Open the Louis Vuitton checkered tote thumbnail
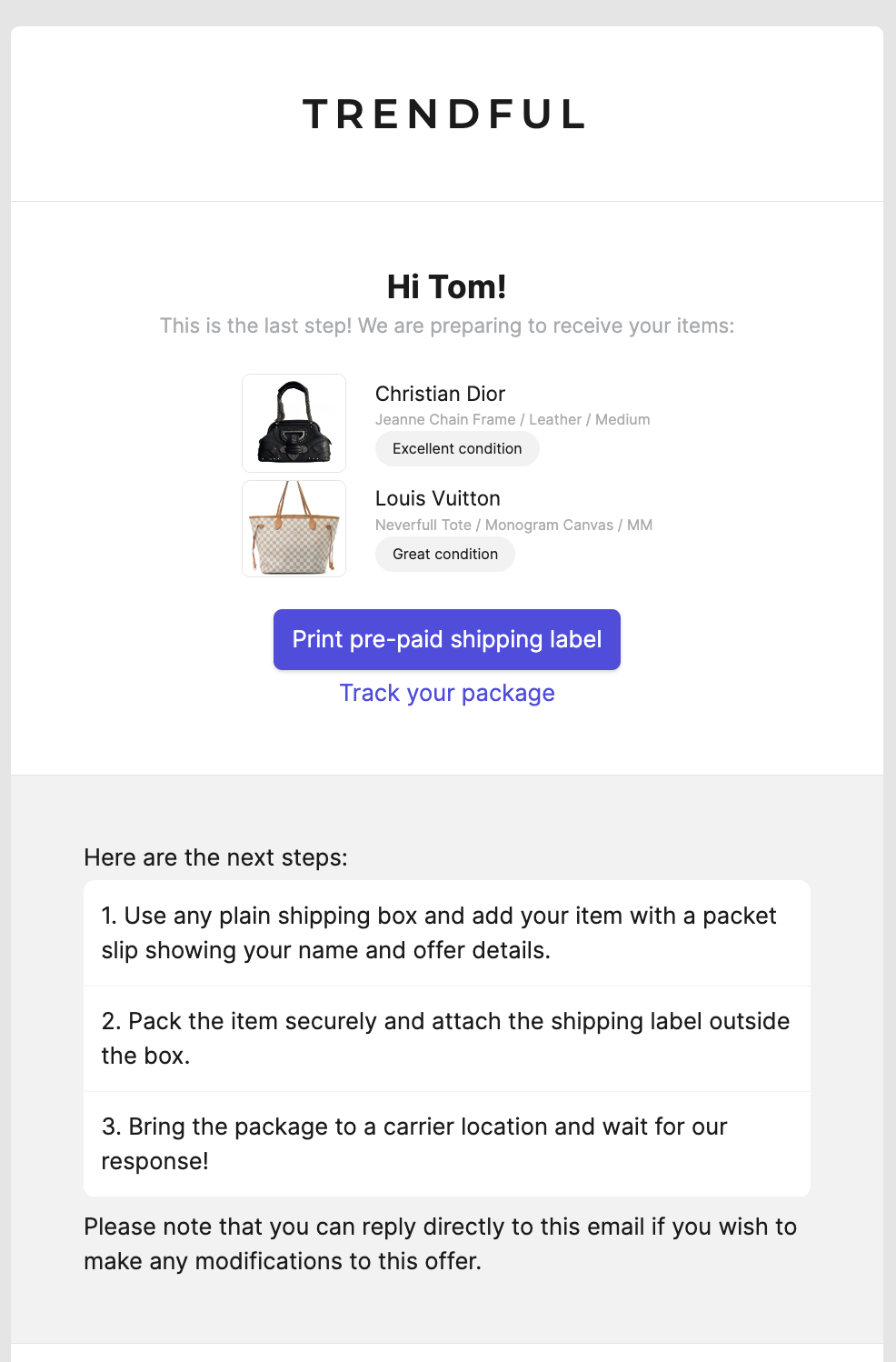The width and height of the screenshot is (896, 1362). (x=294, y=528)
